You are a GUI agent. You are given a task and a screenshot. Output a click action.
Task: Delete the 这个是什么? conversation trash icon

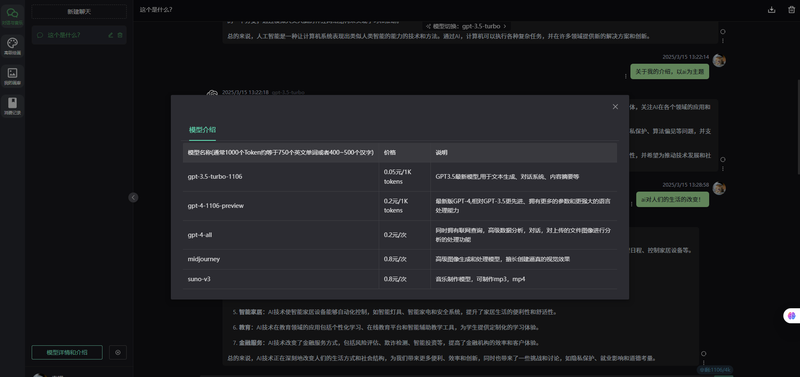[x=120, y=35]
